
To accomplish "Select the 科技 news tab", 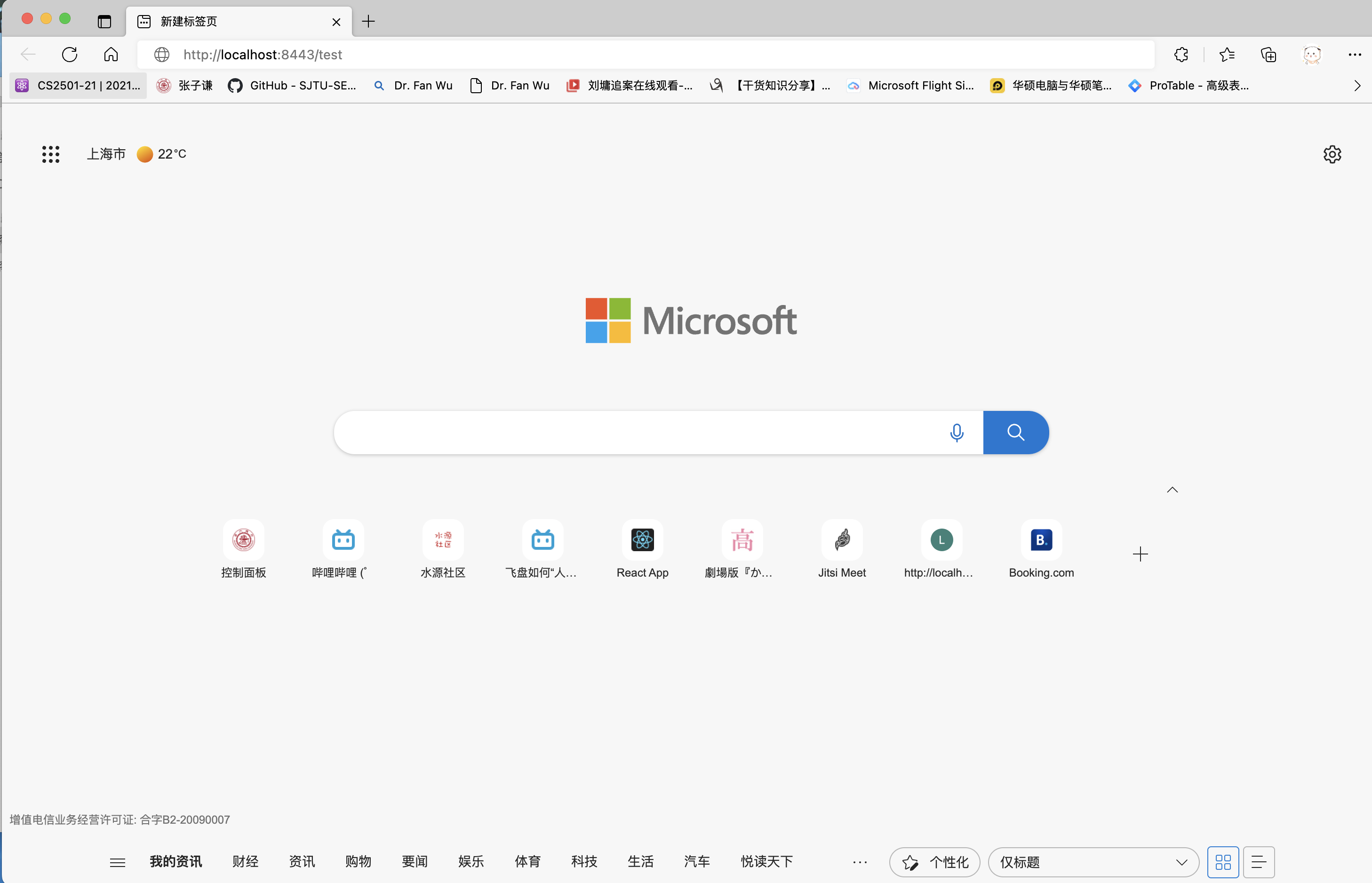I will [584, 861].
